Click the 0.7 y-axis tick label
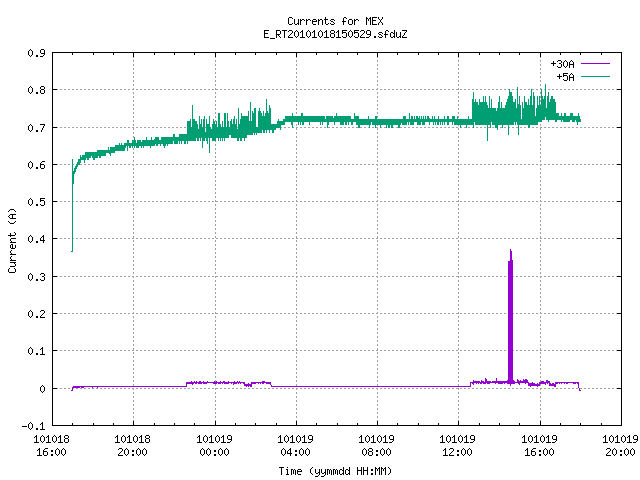 point(36,128)
